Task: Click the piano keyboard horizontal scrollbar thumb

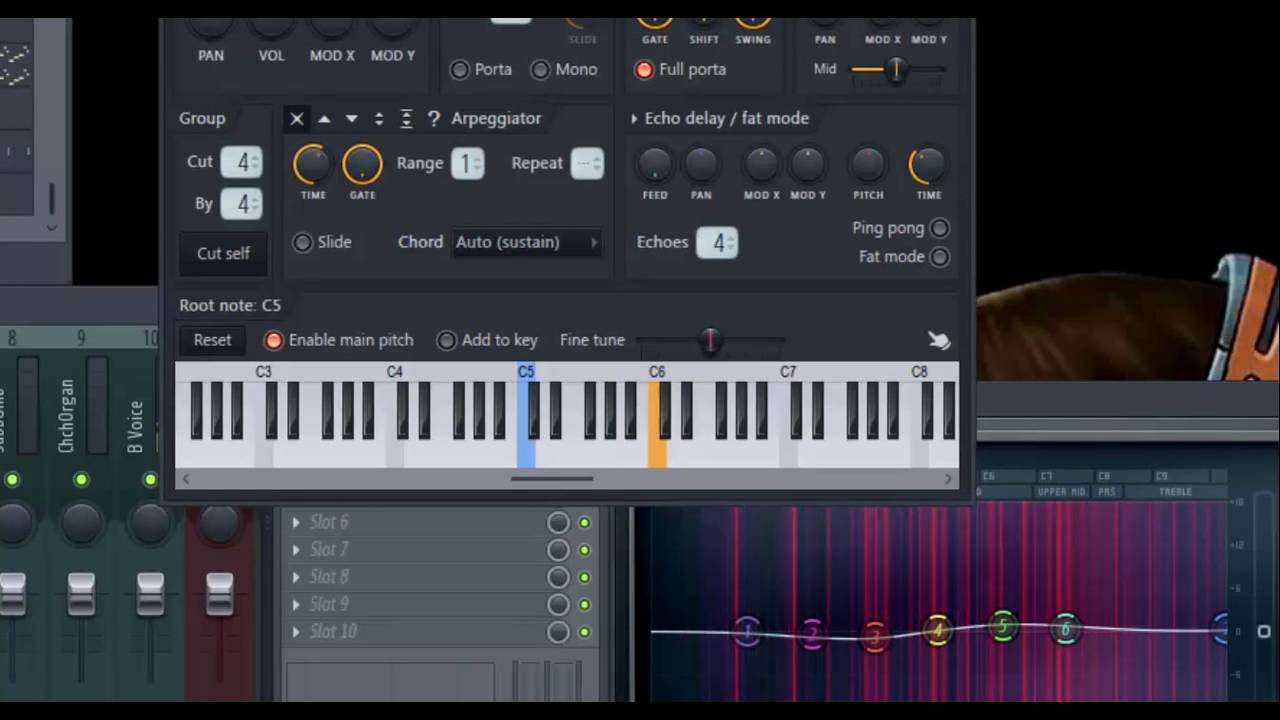Action: tap(552, 479)
